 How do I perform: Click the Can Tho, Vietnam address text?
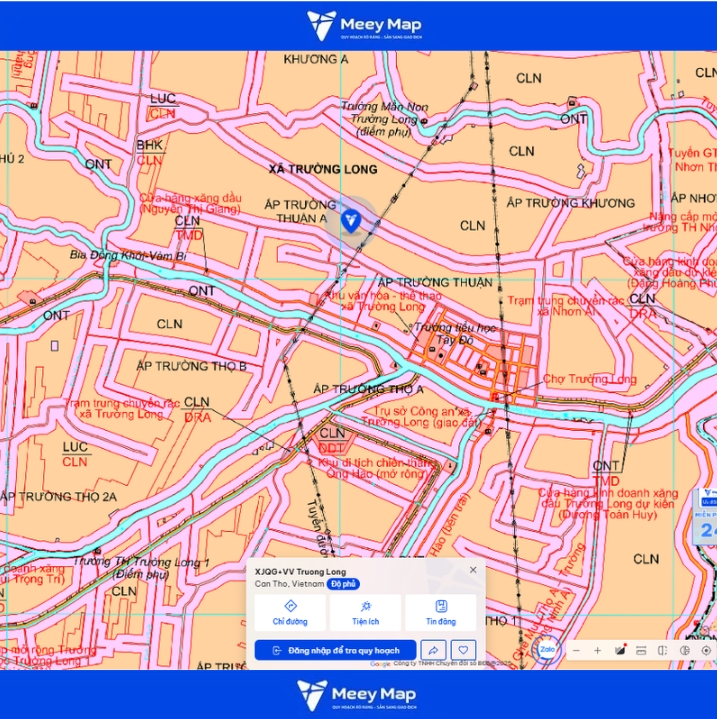point(289,584)
